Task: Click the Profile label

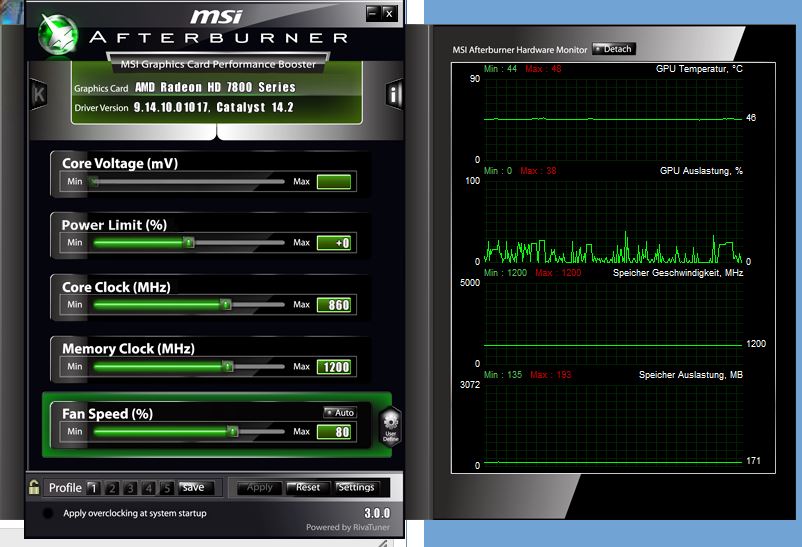Action: tap(65, 488)
